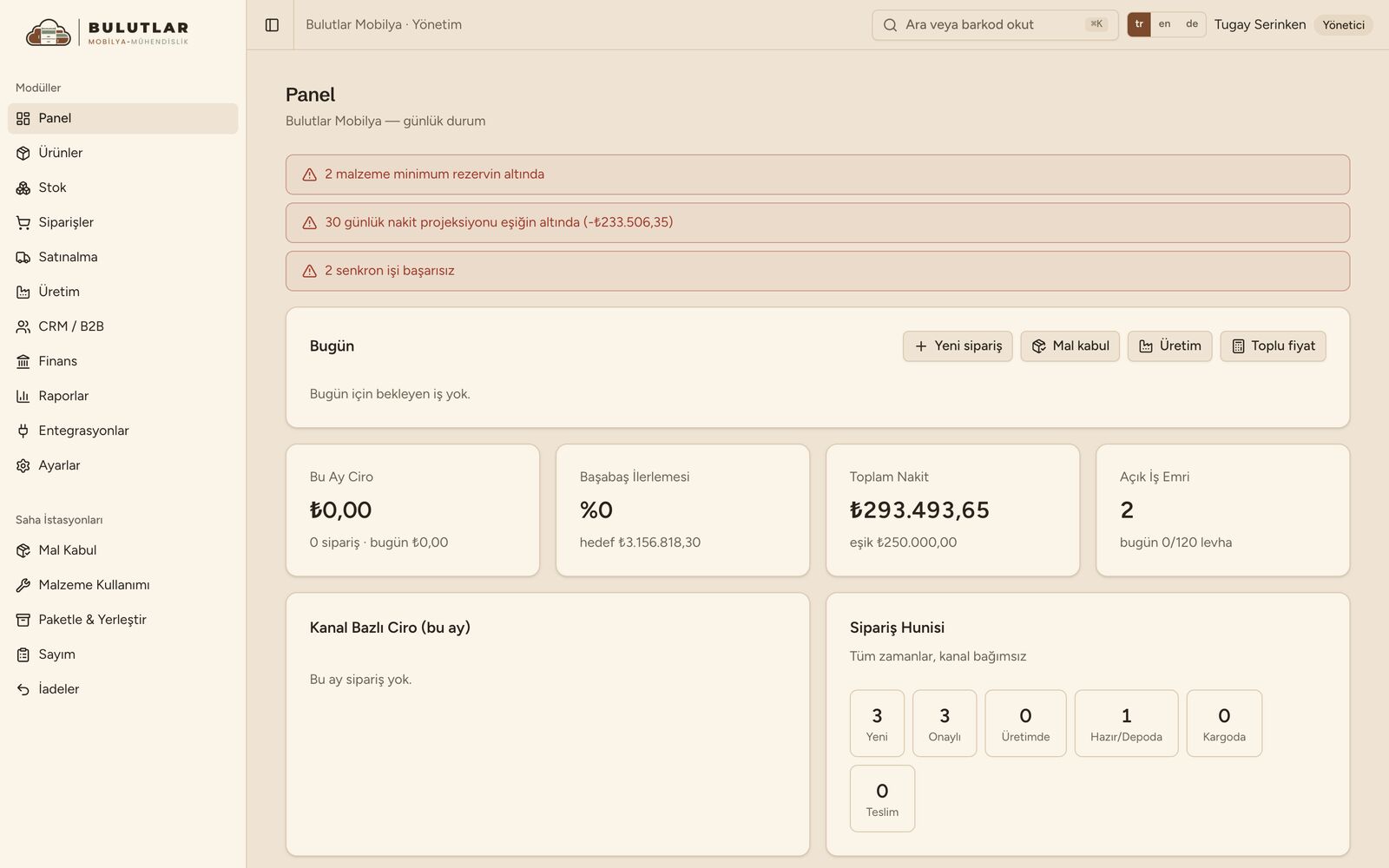Click the Açık İş Emri card

click(1222, 510)
